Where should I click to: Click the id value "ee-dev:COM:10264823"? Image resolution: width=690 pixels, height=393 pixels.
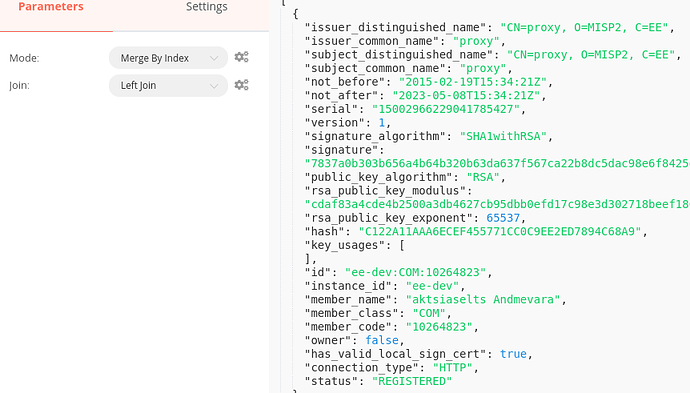coord(415,273)
